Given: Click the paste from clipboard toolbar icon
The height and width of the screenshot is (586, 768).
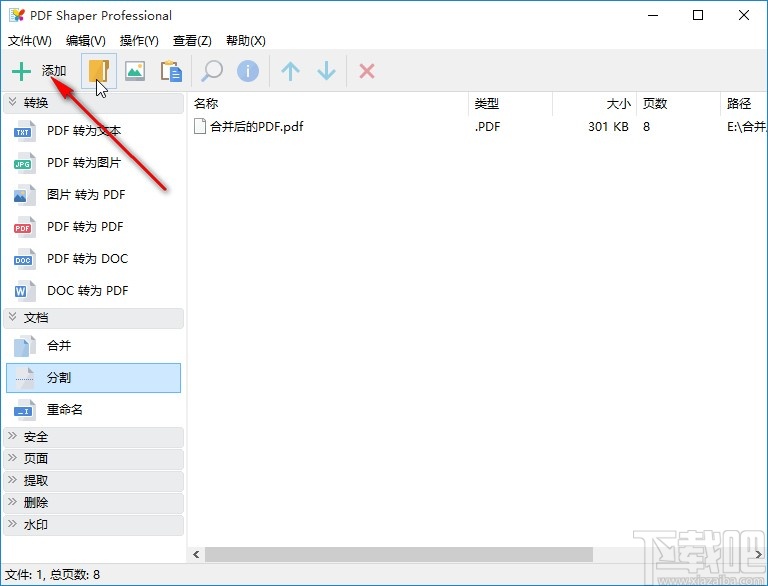Looking at the screenshot, I should coord(171,71).
